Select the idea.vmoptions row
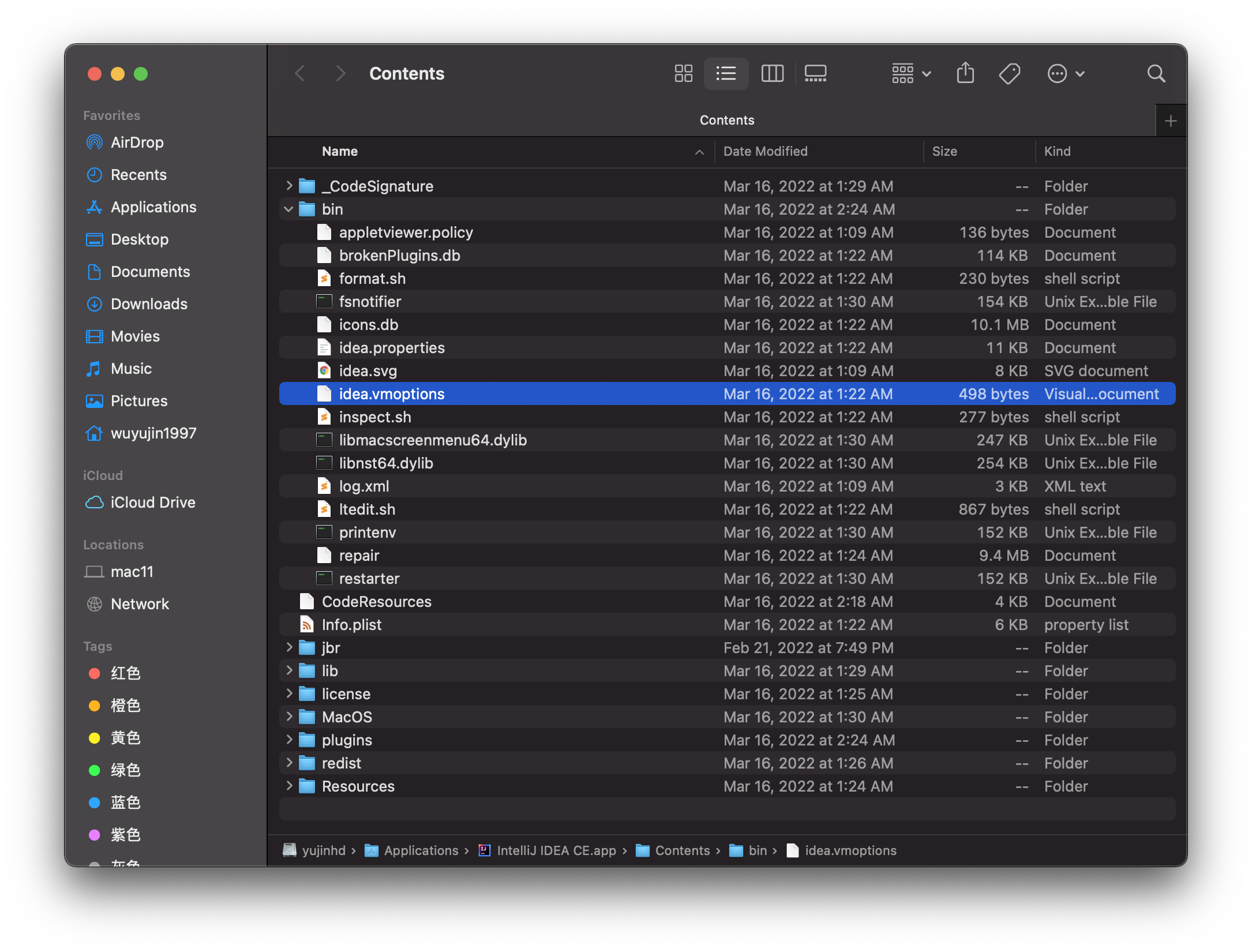The width and height of the screenshot is (1252, 952). click(727, 393)
